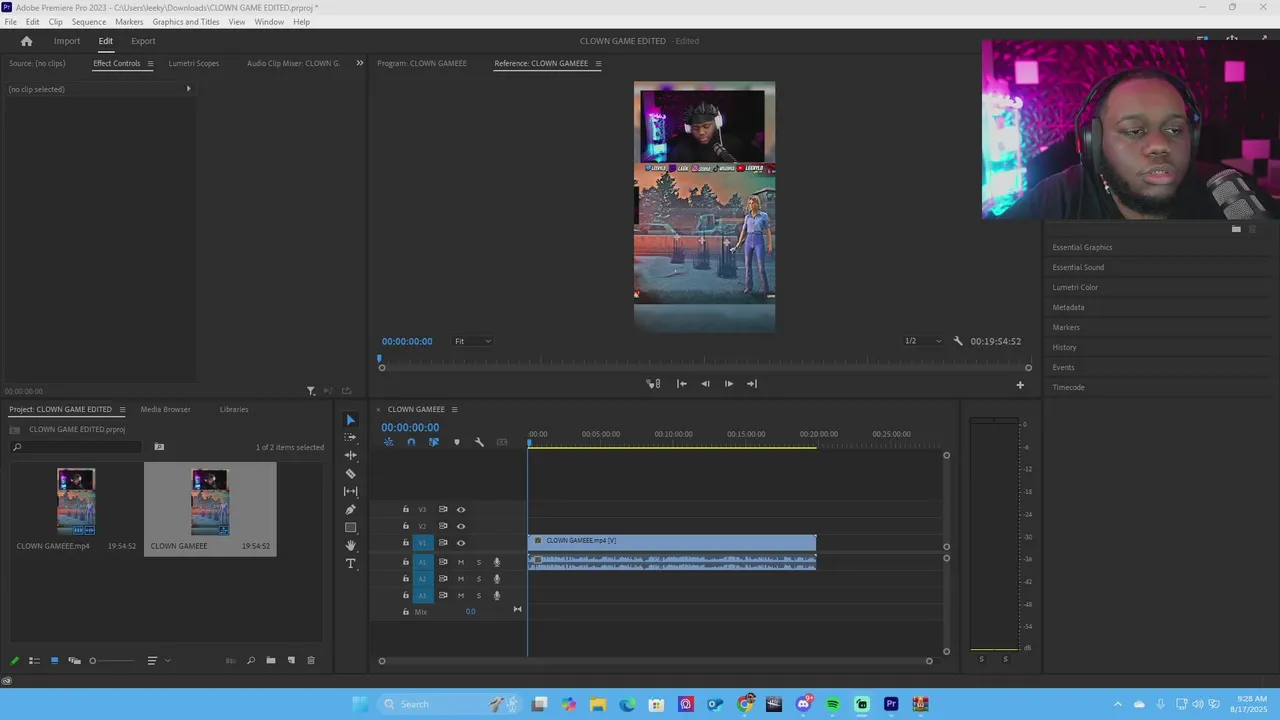The height and width of the screenshot is (720, 1280).
Task: Hide track V3 with eye icon
Action: point(461,509)
